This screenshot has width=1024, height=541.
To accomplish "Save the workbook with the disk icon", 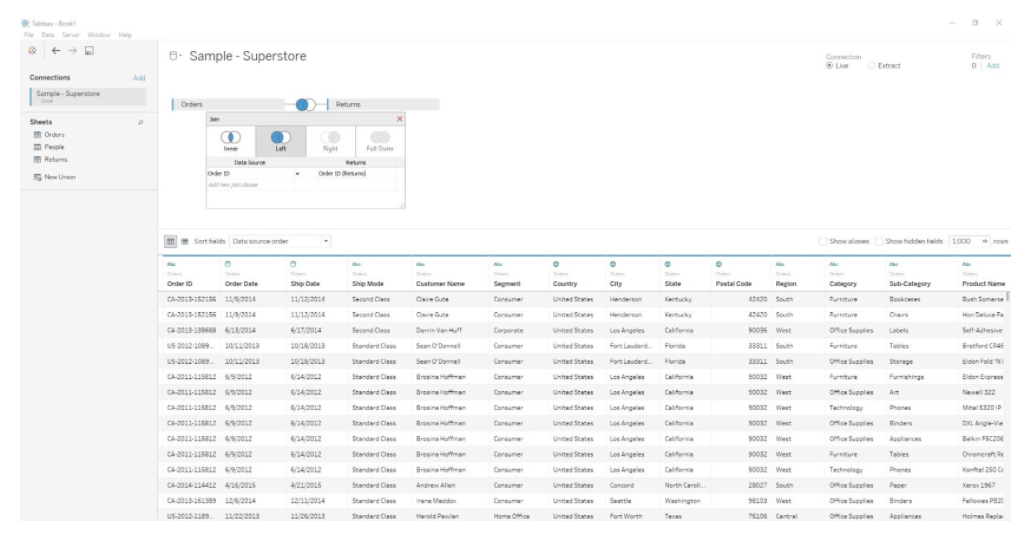I will click(x=89, y=51).
